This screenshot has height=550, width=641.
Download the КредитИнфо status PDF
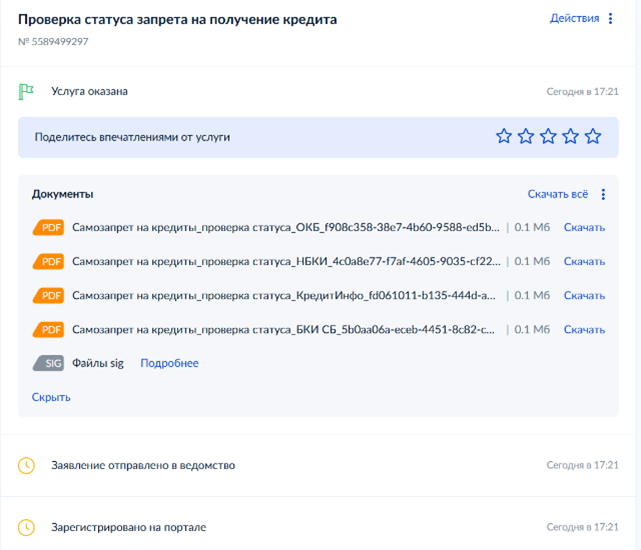tap(584, 296)
